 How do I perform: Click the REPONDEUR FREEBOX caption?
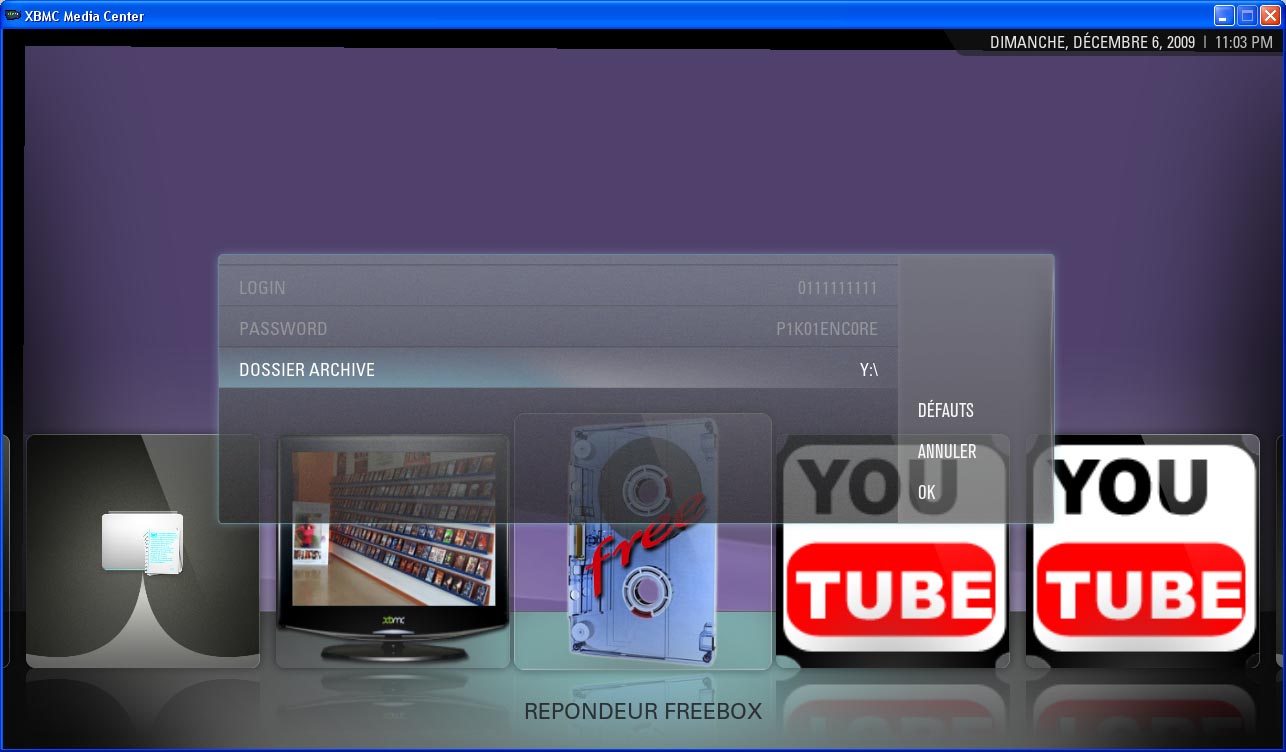[643, 712]
